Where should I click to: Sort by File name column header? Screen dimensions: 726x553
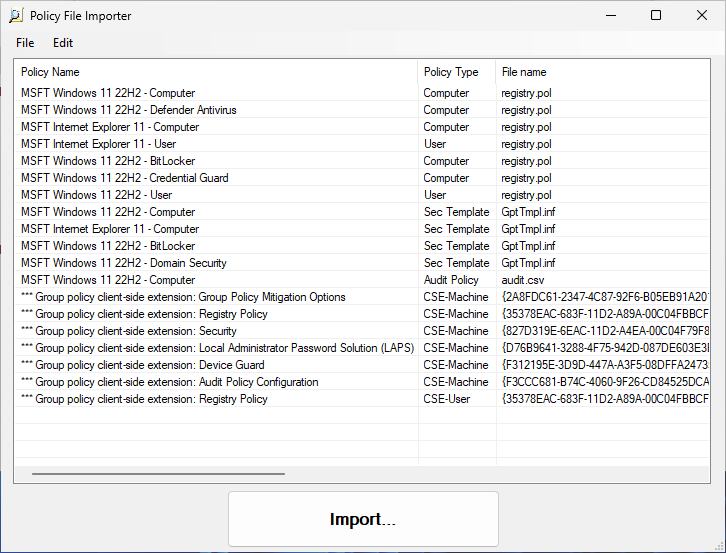tap(602, 72)
